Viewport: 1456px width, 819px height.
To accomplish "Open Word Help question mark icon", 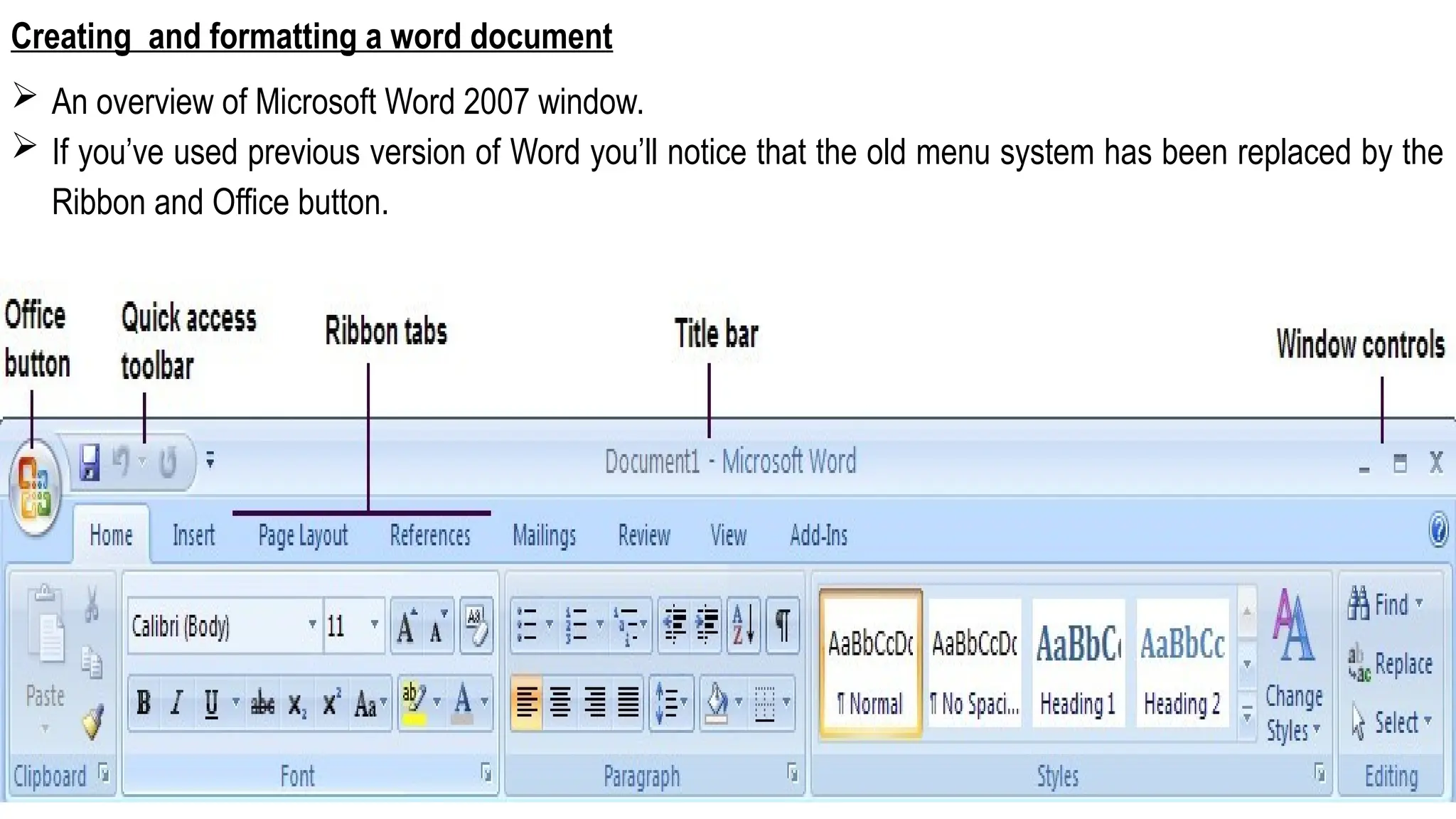I will [1438, 530].
